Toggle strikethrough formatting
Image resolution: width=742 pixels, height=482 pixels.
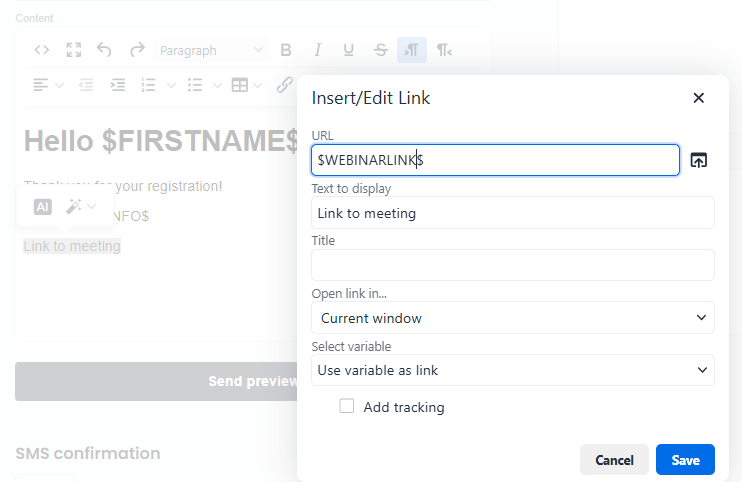(380, 50)
